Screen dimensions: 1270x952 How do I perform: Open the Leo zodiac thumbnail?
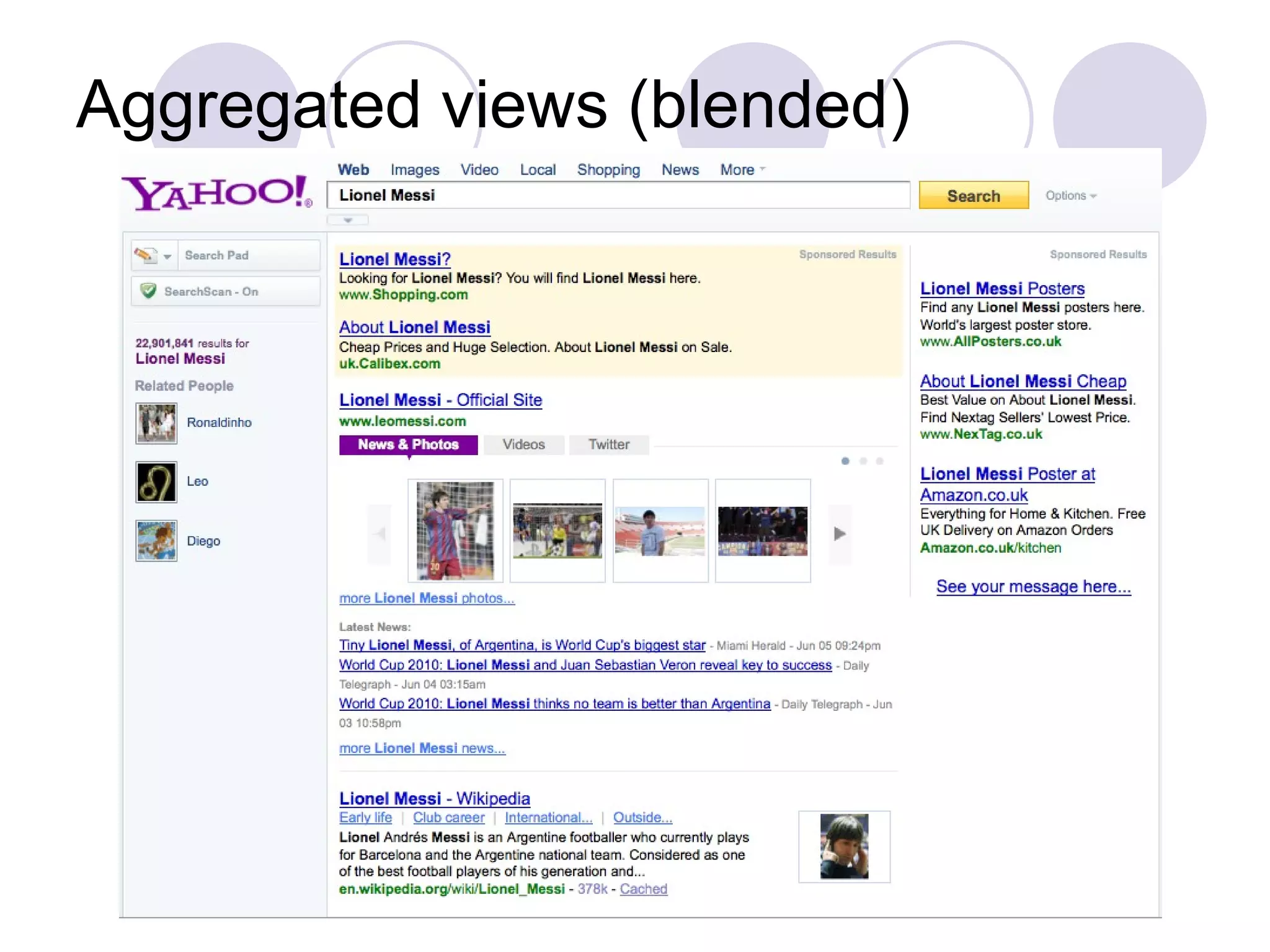(x=156, y=482)
